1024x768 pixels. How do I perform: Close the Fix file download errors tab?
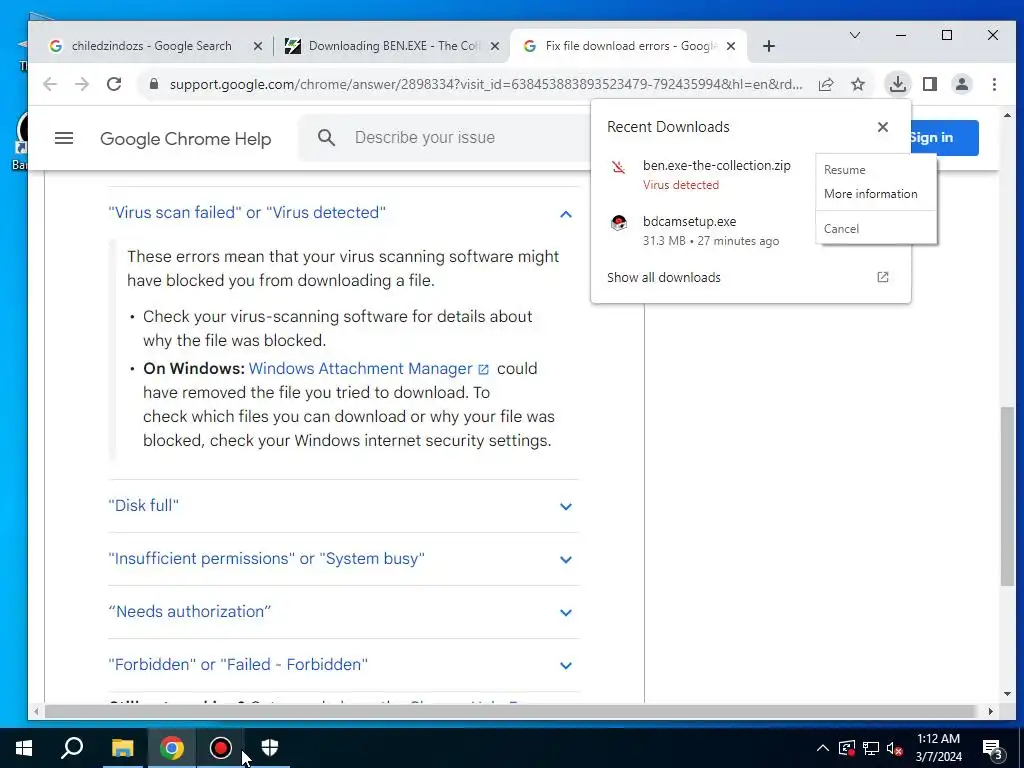pos(731,46)
